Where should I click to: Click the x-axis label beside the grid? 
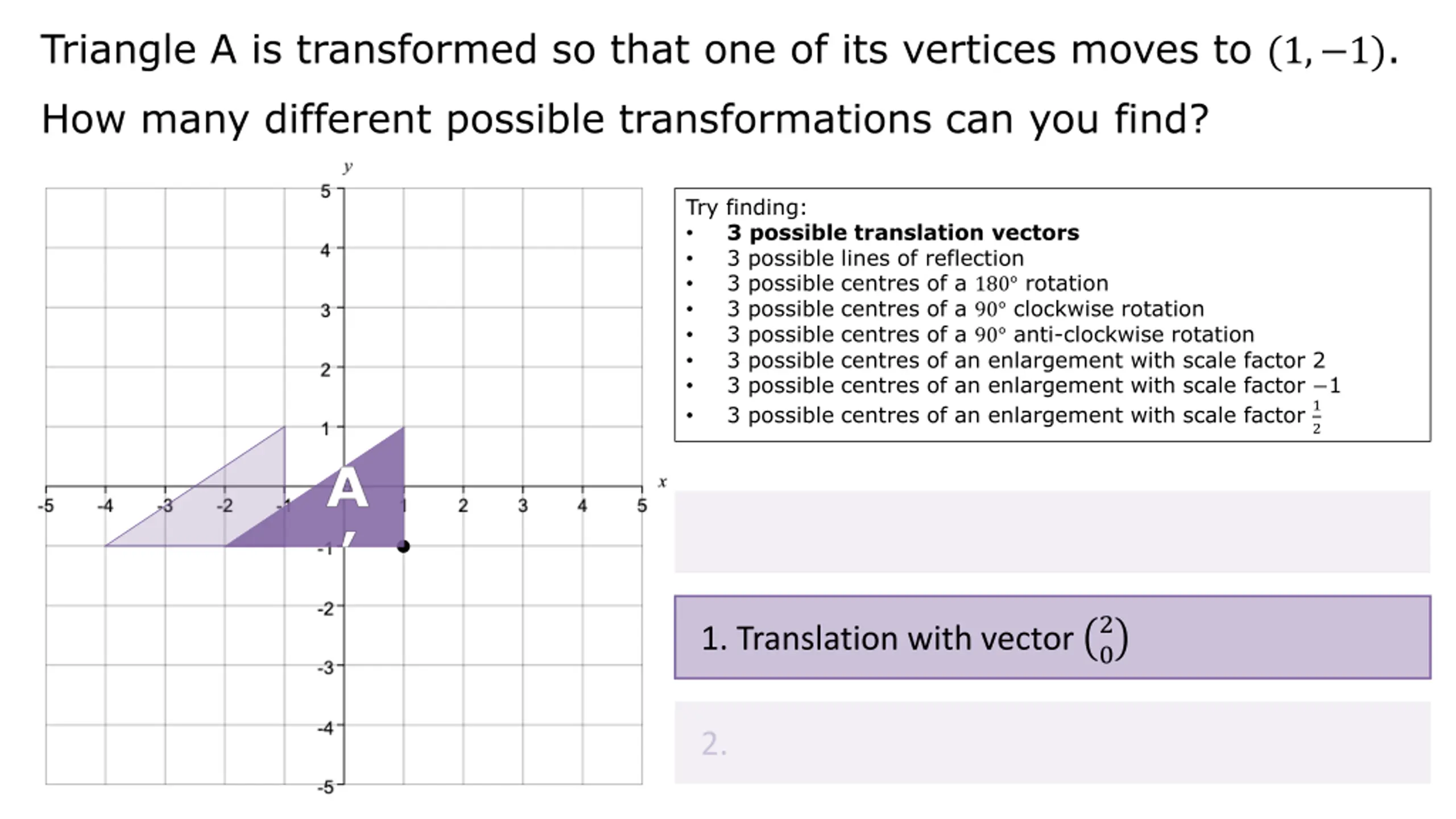662,482
